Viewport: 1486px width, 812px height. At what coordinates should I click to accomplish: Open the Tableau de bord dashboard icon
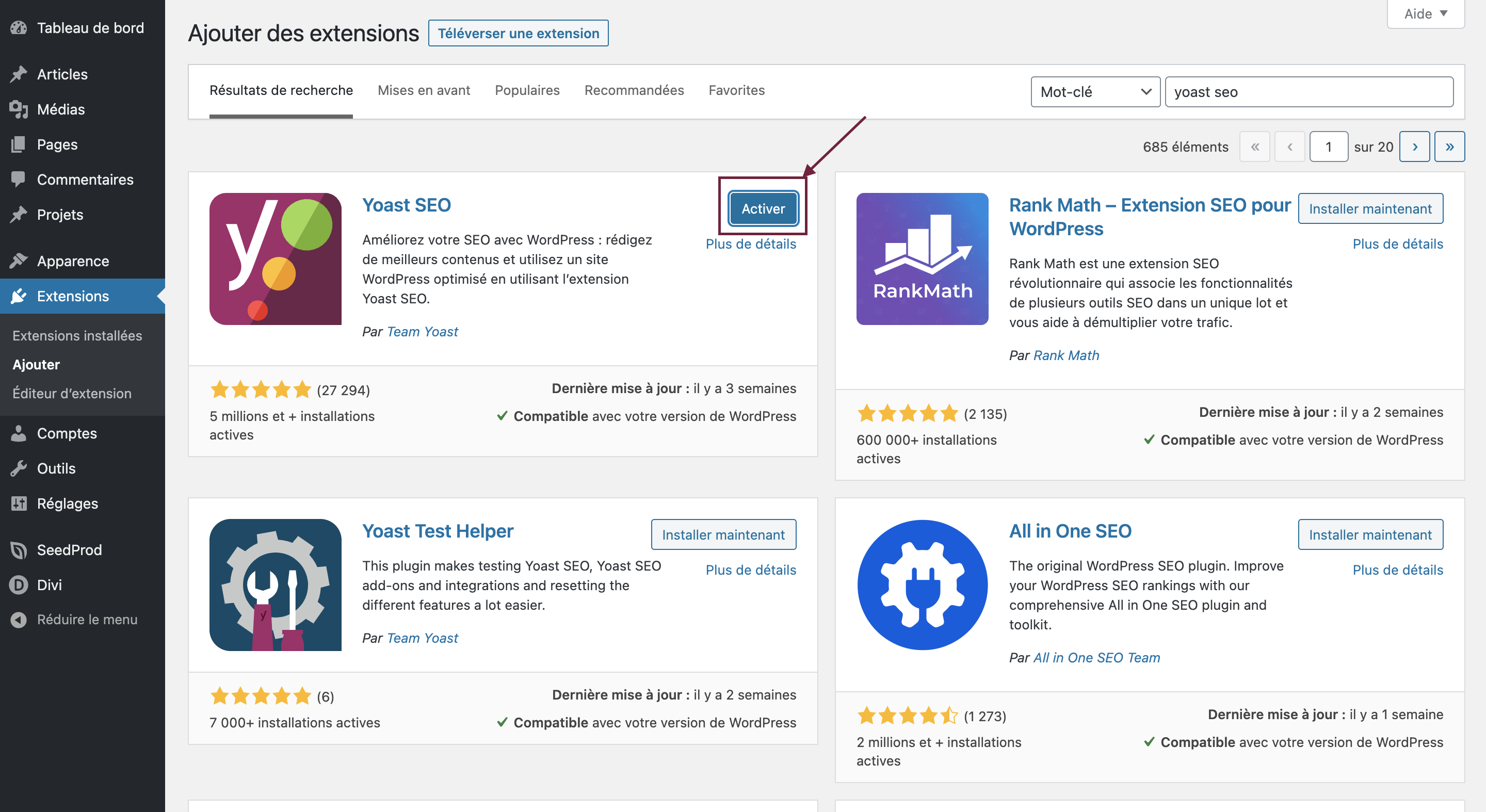click(19, 28)
